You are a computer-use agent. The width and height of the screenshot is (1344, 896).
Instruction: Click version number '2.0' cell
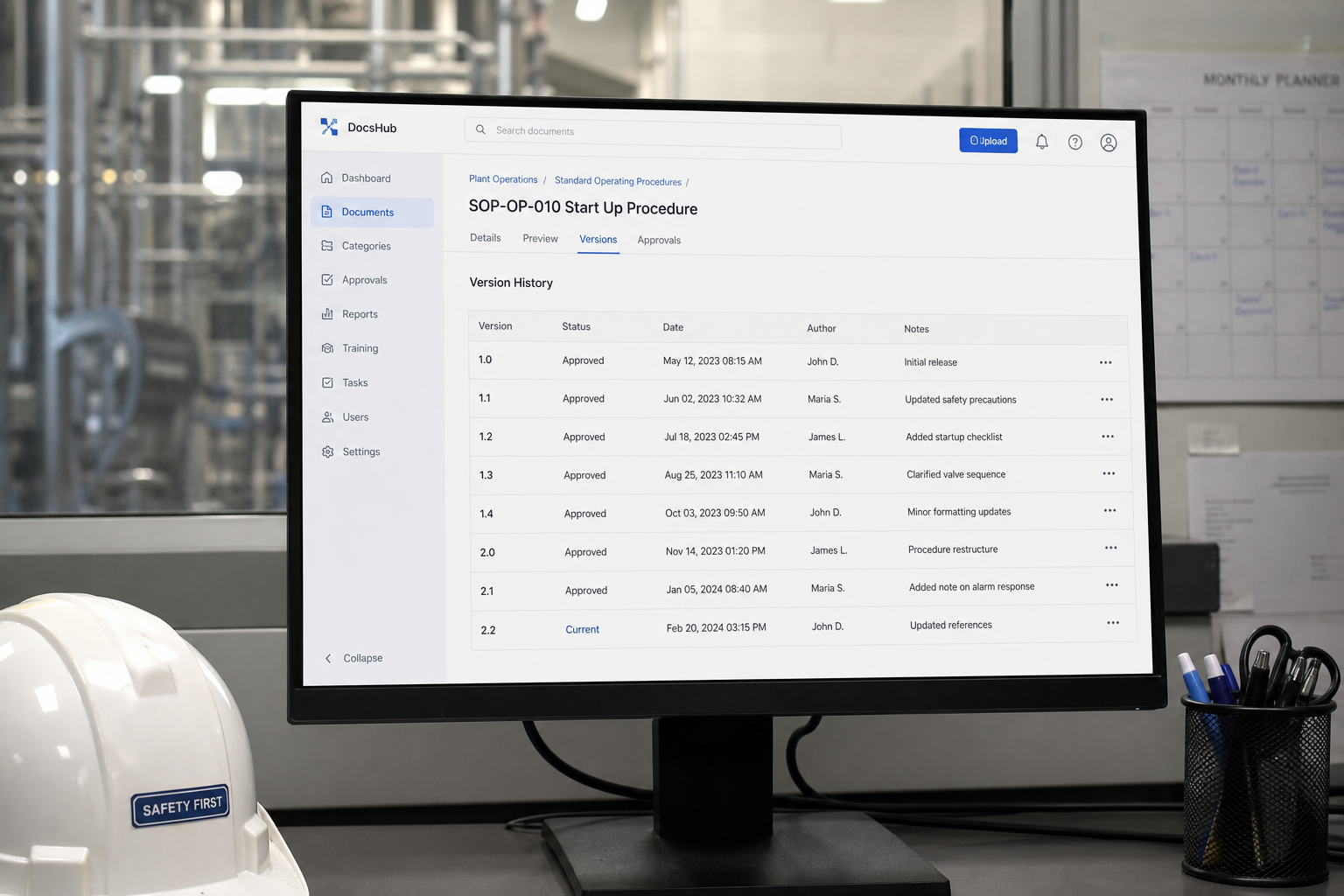[x=487, y=552]
